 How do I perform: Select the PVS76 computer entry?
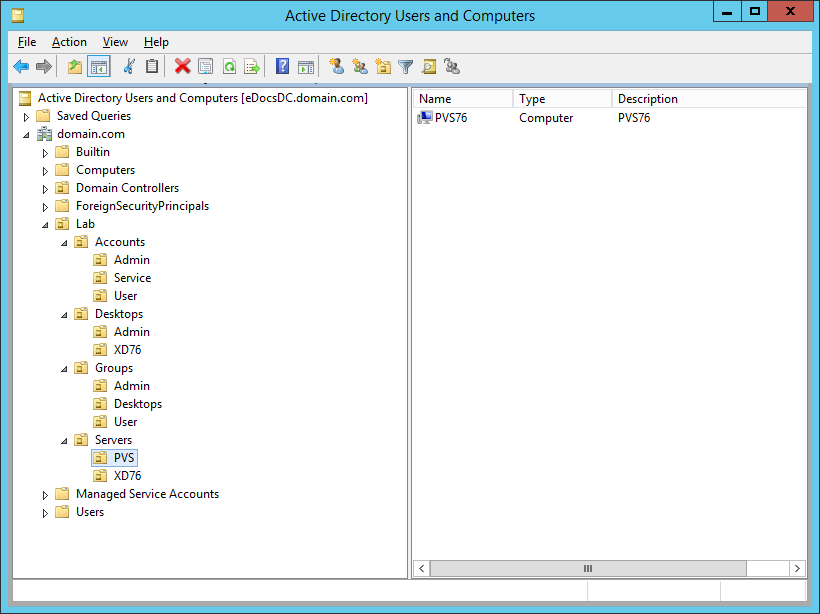(x=450, y=118)
